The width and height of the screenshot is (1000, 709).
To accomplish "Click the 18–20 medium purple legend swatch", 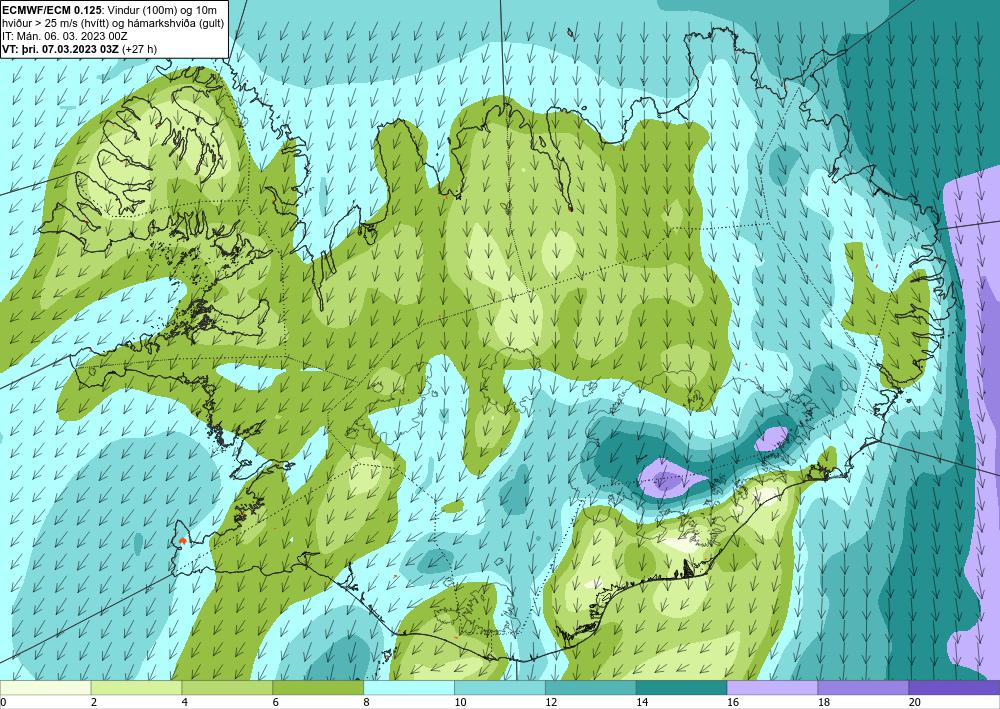I will click(863, 688).
